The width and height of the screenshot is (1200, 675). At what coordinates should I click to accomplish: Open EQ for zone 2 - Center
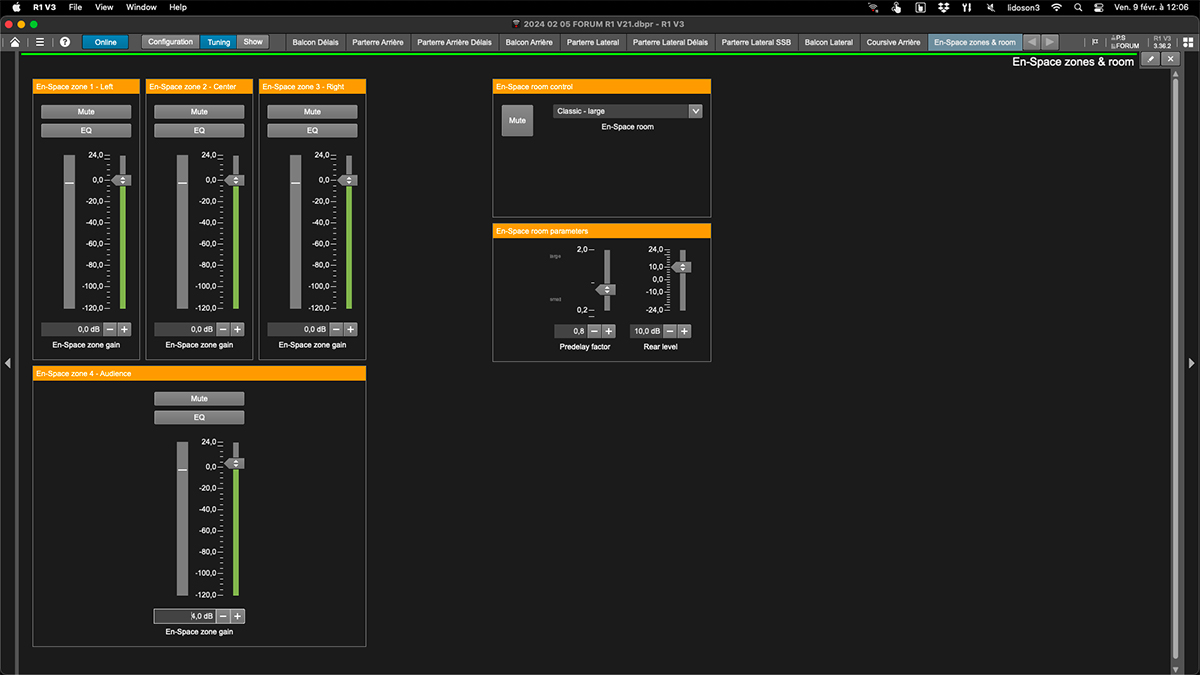199,131
